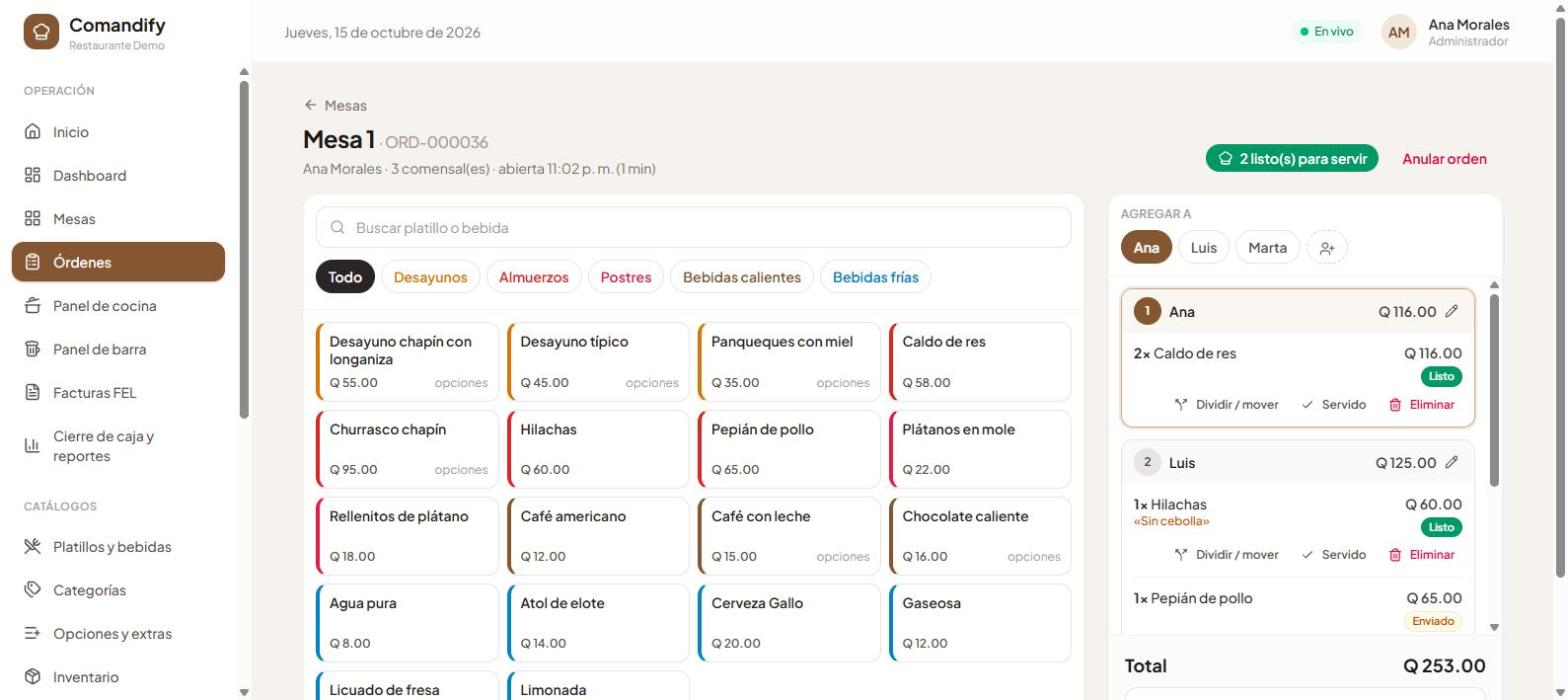Eliminar the Hilachas item

(1421, 555)
